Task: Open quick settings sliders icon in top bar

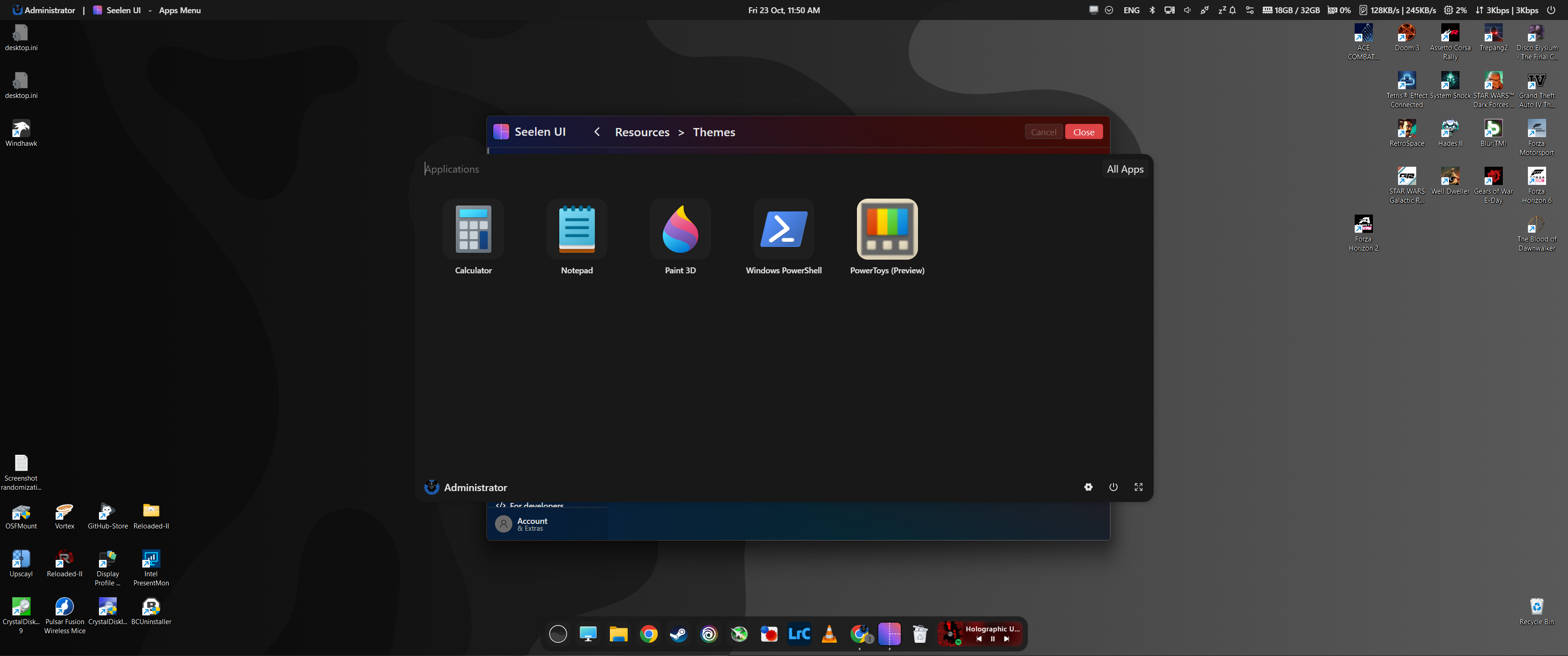Action: click(x=1250, y=10)
